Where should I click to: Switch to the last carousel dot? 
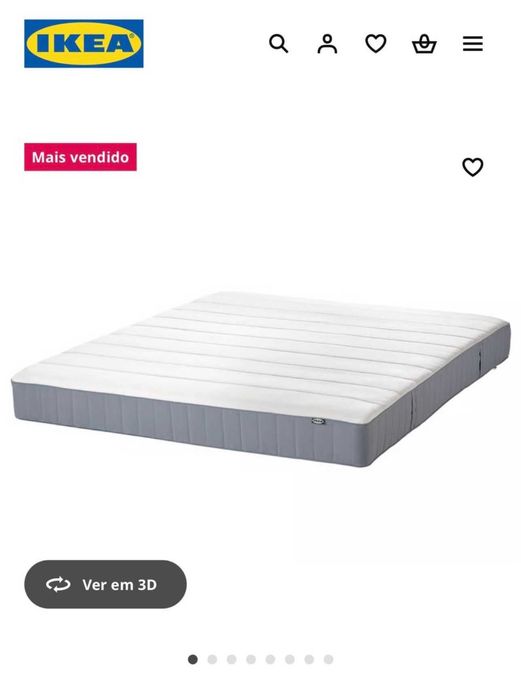pyautogui.click(x=328, y=659)
